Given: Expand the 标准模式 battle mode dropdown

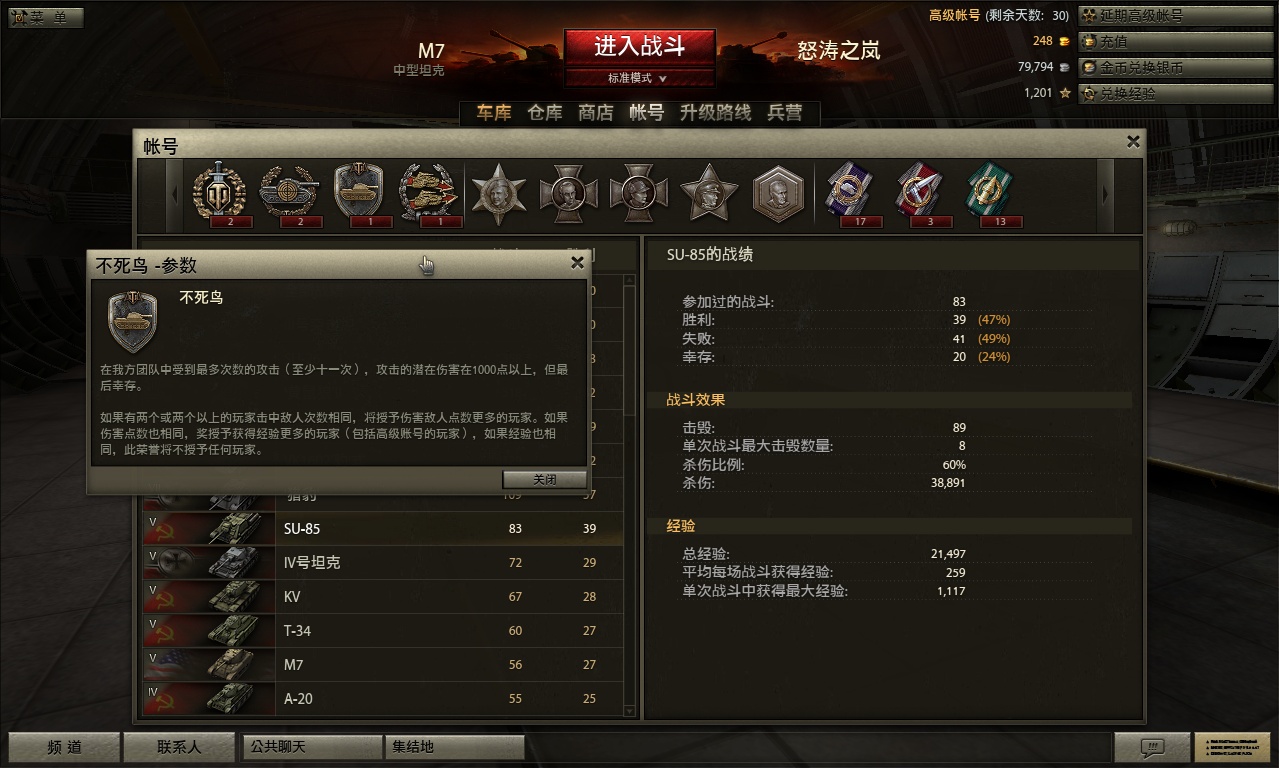Looking at the screenshot, I should tap(639, 78).
